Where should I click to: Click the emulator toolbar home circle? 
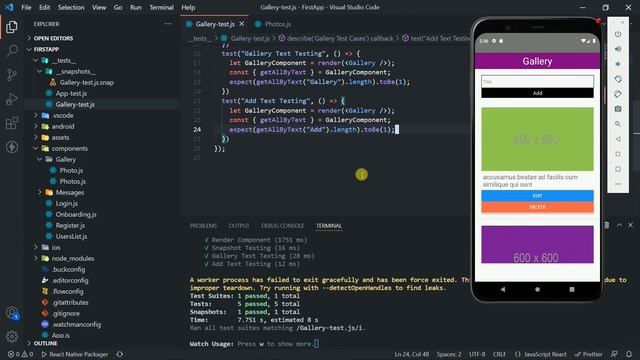coord(618,154)
